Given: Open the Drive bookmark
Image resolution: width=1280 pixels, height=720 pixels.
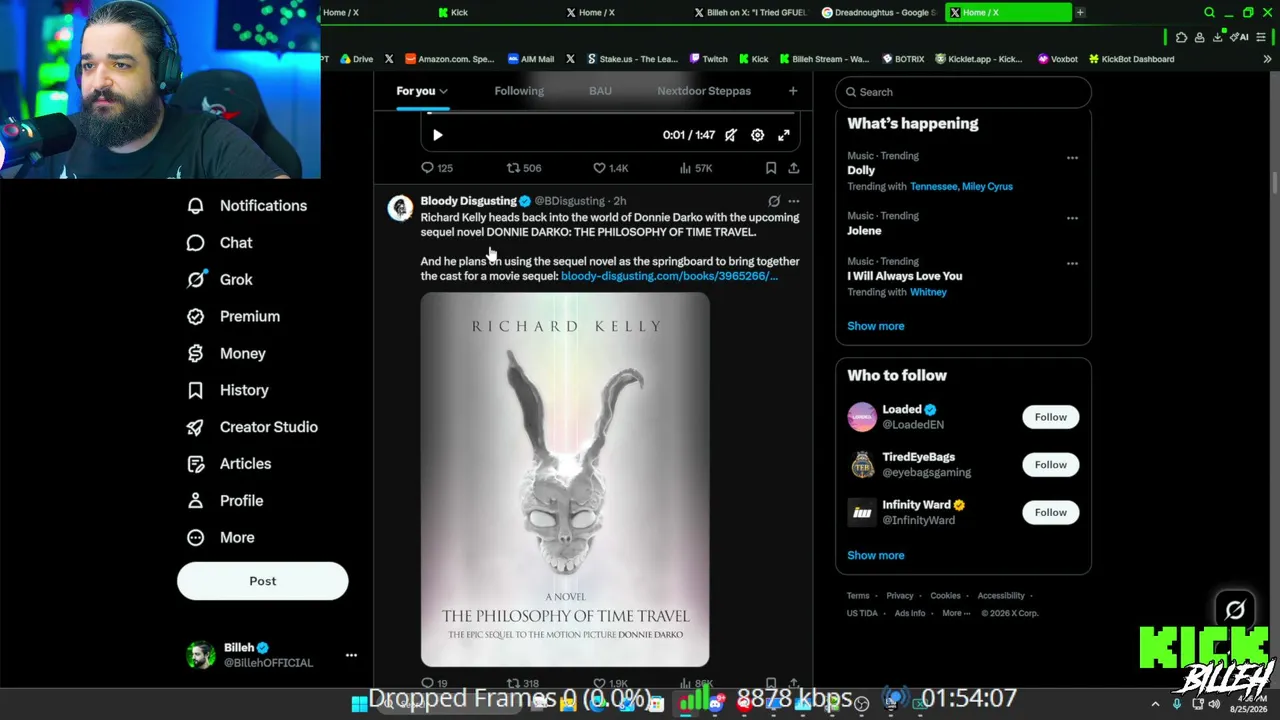Looking at the screenshot, I should [357, 59].
